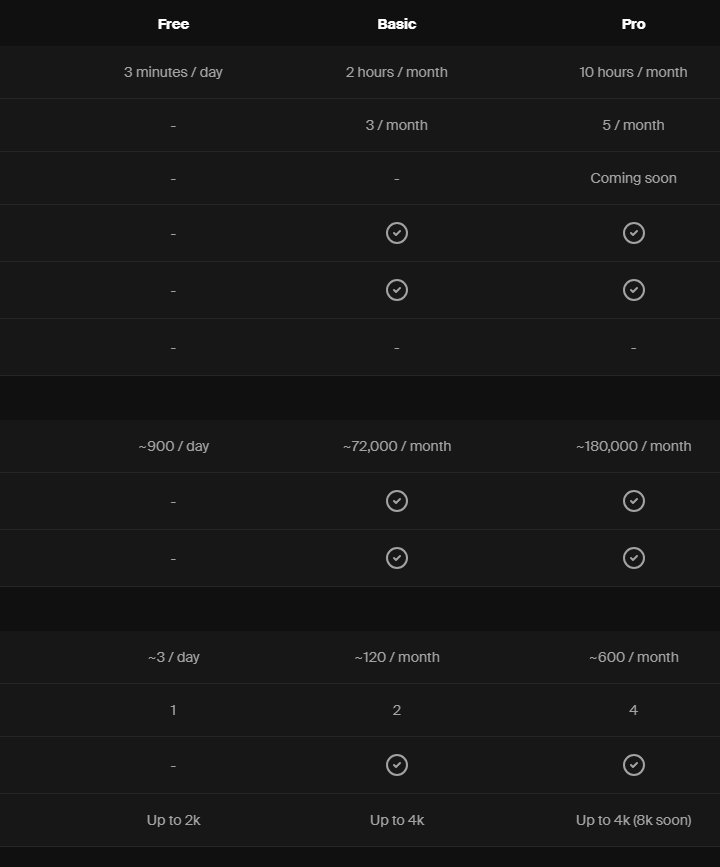Click Basic checkmark just below ~72,000 / month

(x=396, y=501)
